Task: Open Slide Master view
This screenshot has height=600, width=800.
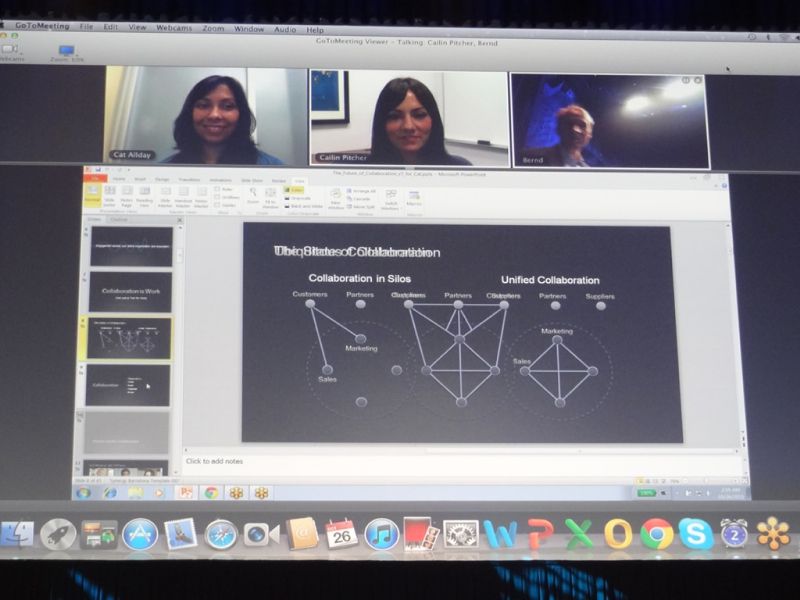Action: (x=165, y=197)
